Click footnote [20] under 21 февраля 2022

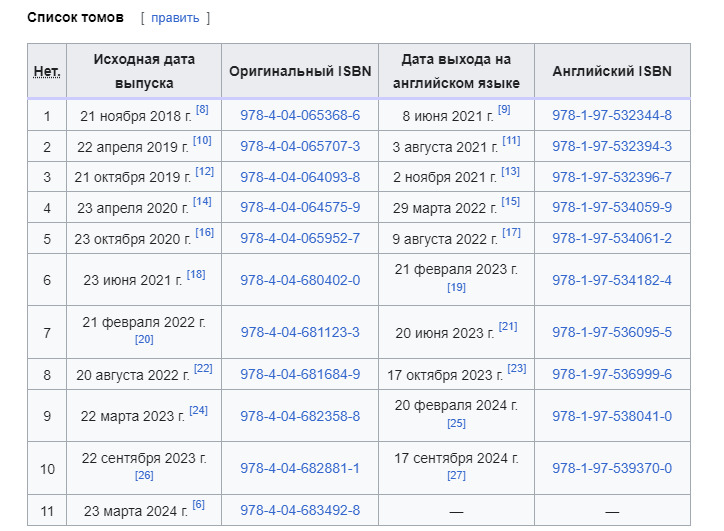coord(144,340)
